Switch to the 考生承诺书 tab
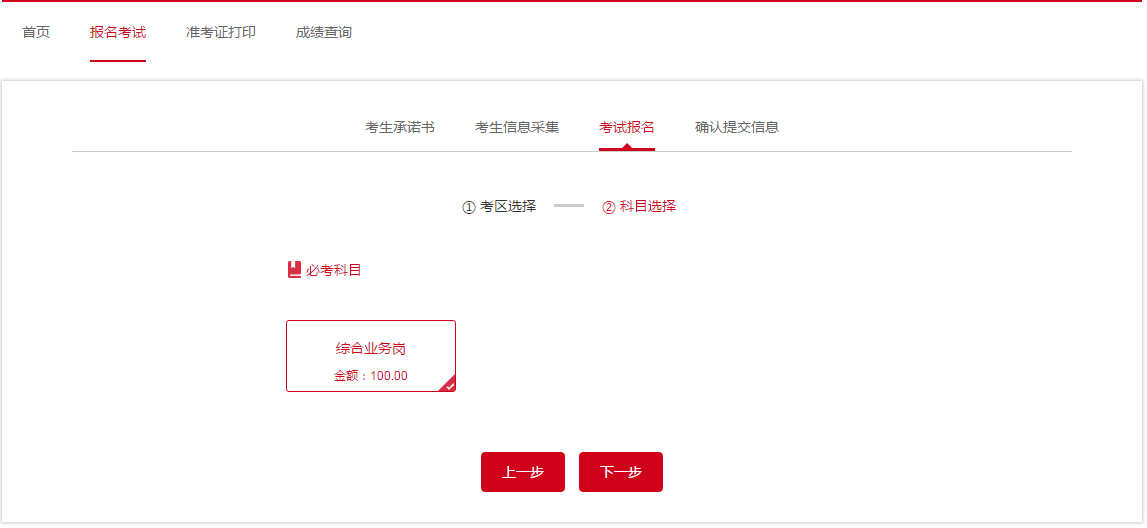Screen dimensions: 1147x528 point(400,127)
